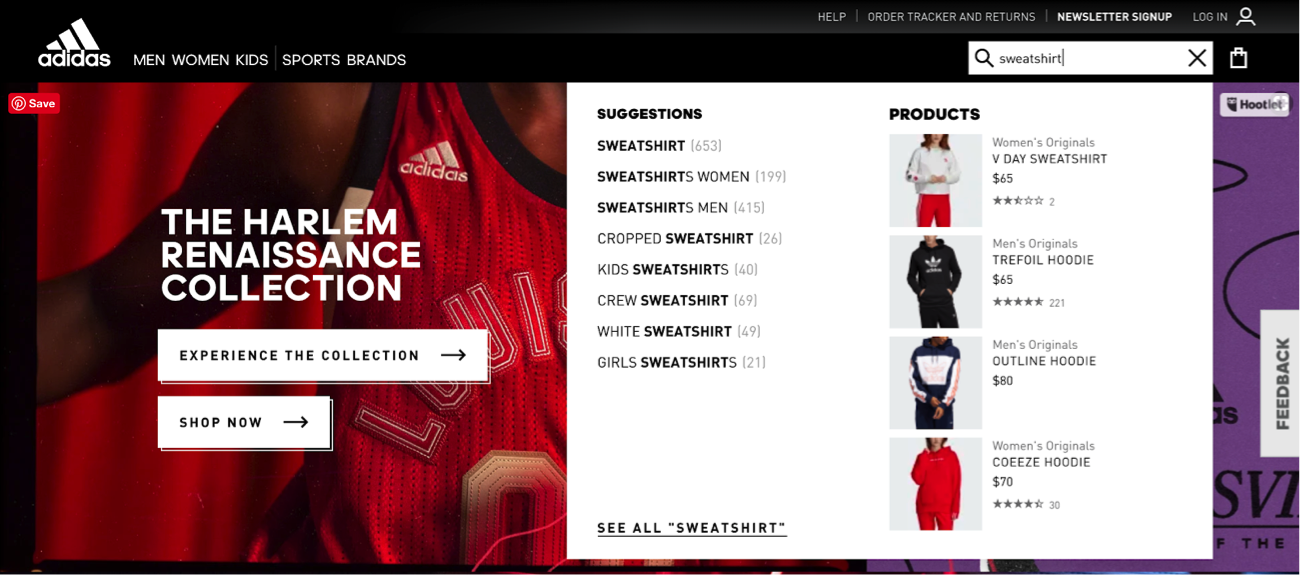Click the Pinterest Save button

point(34,103)
